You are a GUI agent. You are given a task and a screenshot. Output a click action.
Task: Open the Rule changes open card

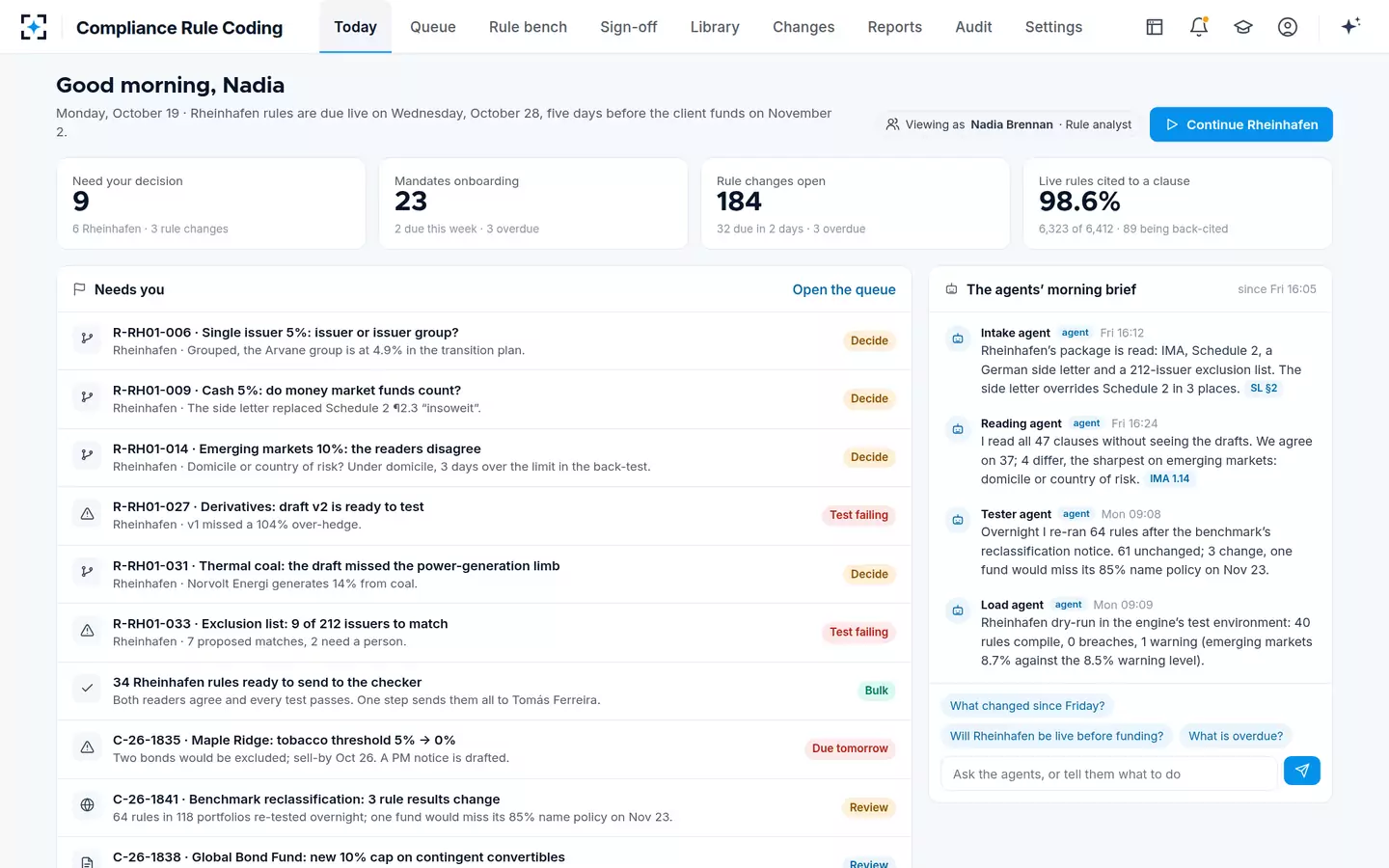(x=856, y=203)
